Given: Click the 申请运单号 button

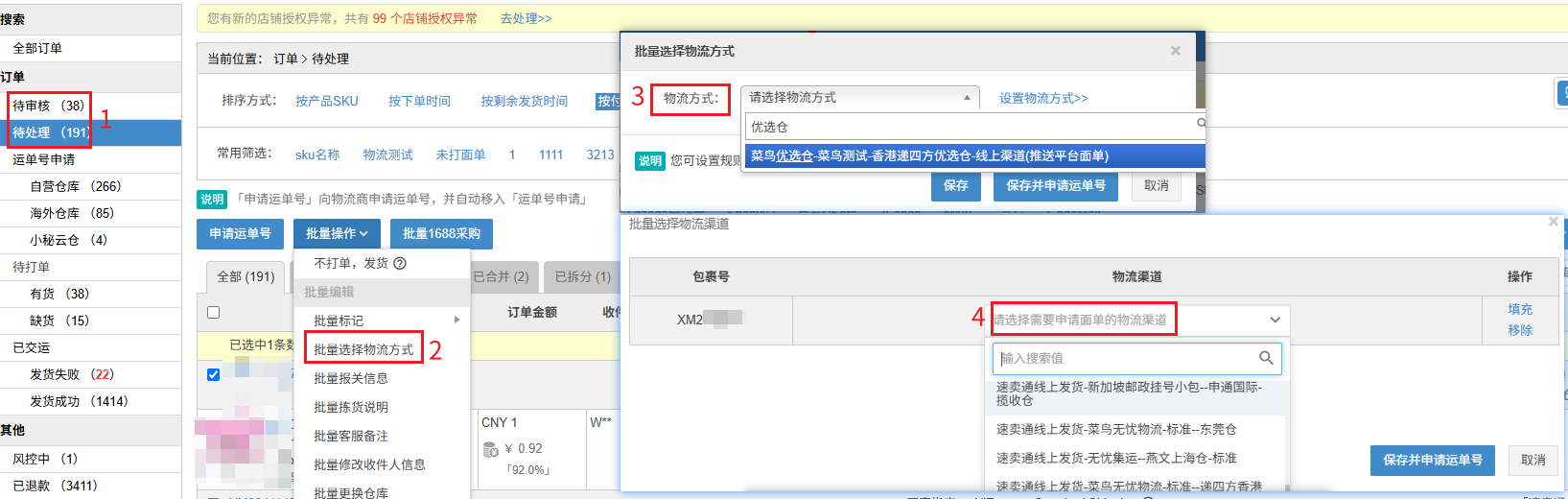Looking at the screenshot, I should 240,233.
